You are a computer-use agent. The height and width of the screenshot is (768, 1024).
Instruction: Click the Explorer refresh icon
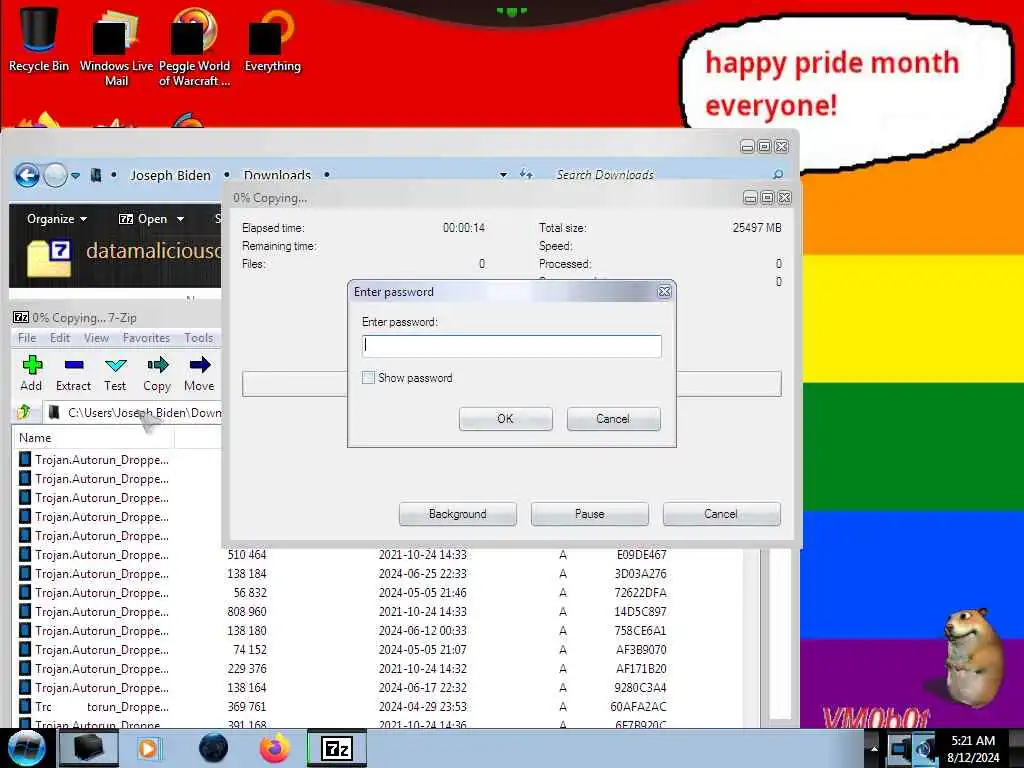pos(526,174)
